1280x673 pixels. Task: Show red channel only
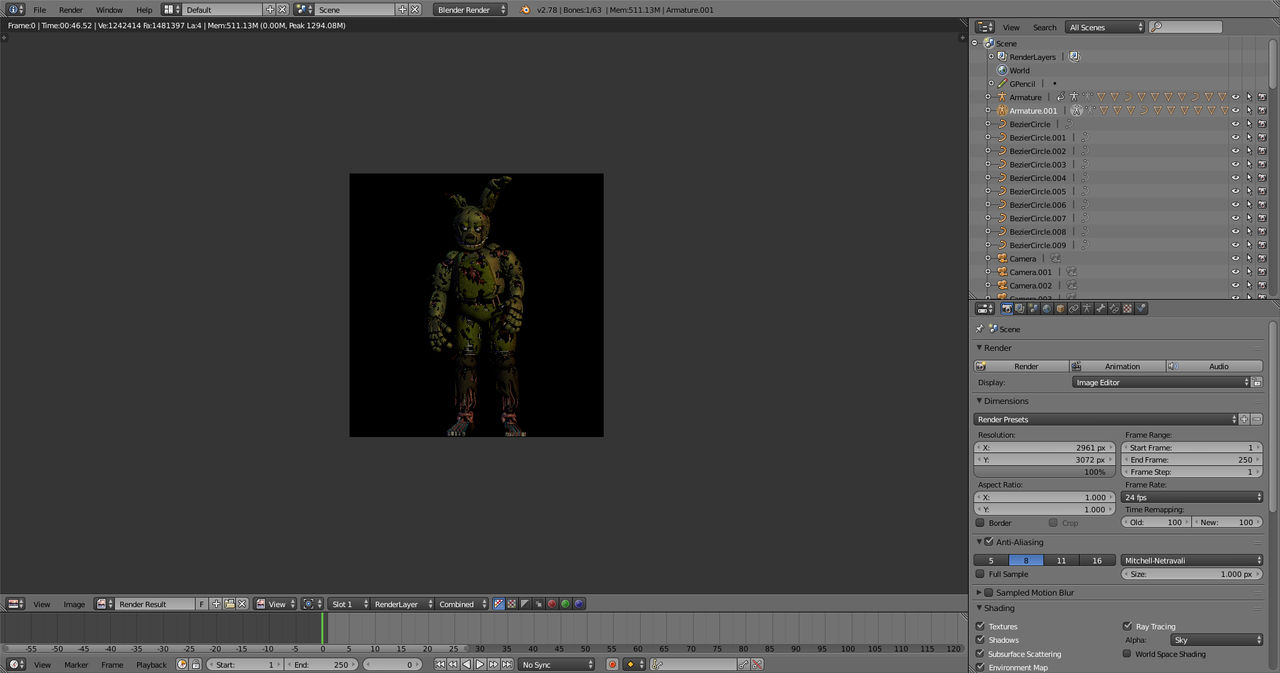coord(551,604)
